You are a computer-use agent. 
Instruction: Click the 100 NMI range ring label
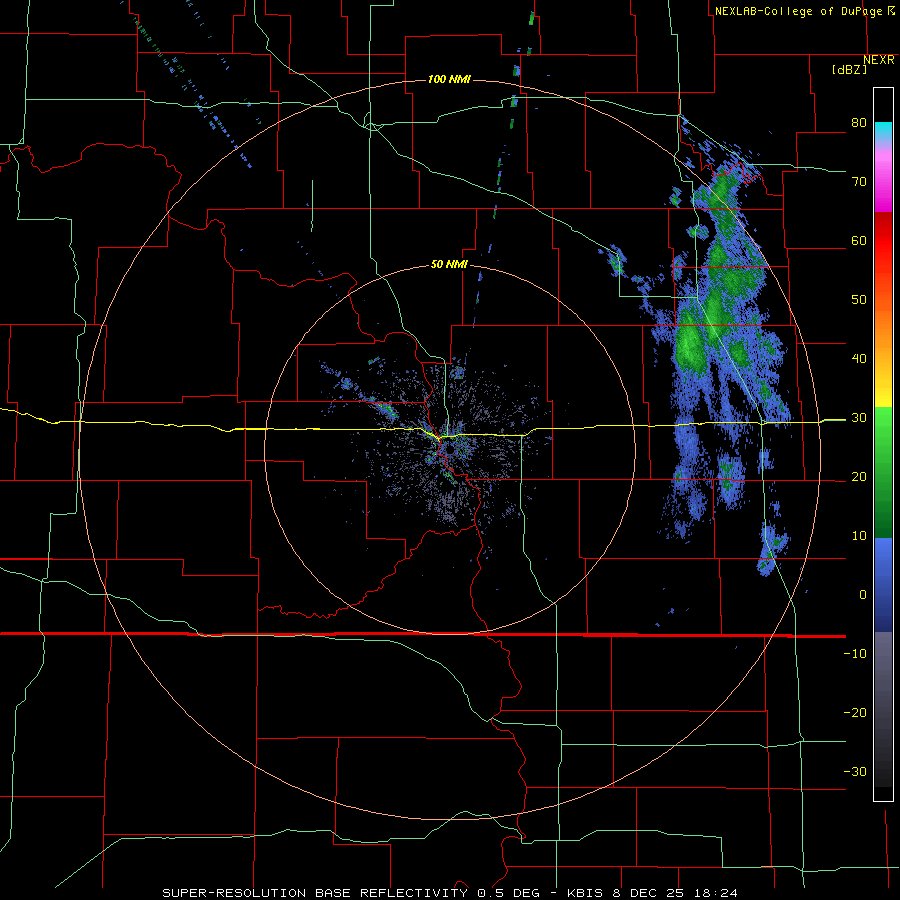449,79
